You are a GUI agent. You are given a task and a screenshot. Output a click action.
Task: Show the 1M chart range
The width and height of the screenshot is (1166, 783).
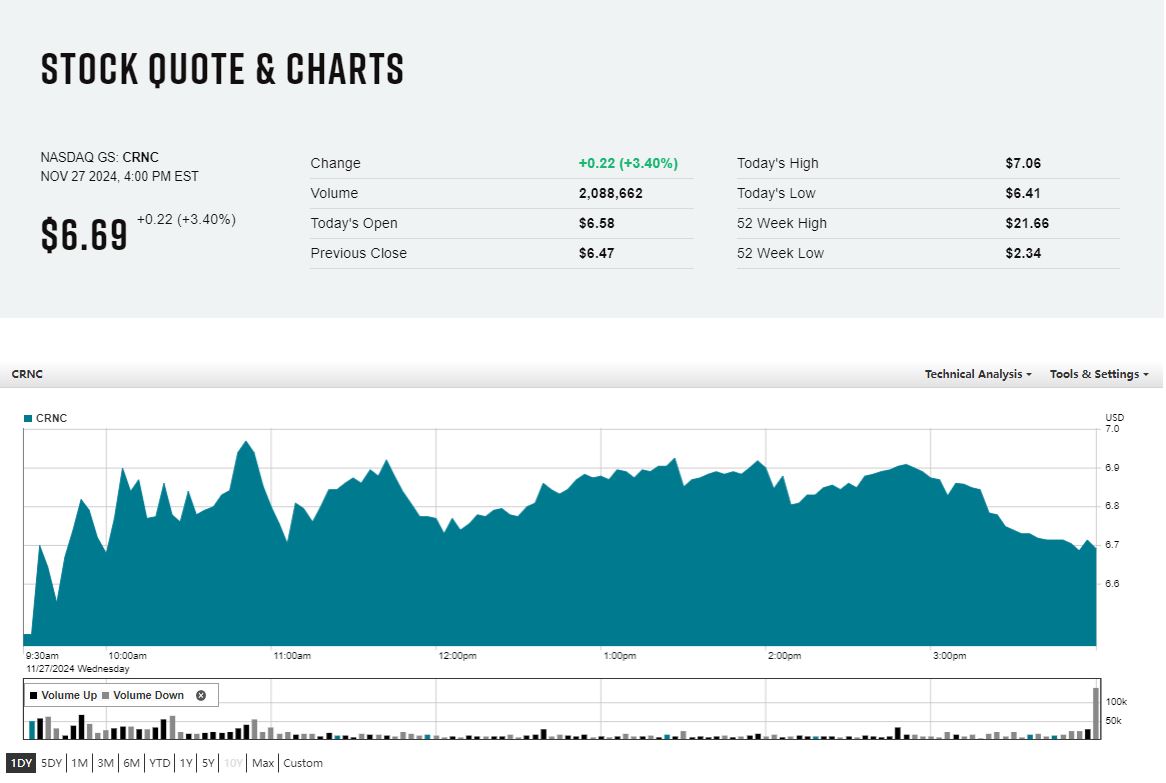click(x=80, y=763)
